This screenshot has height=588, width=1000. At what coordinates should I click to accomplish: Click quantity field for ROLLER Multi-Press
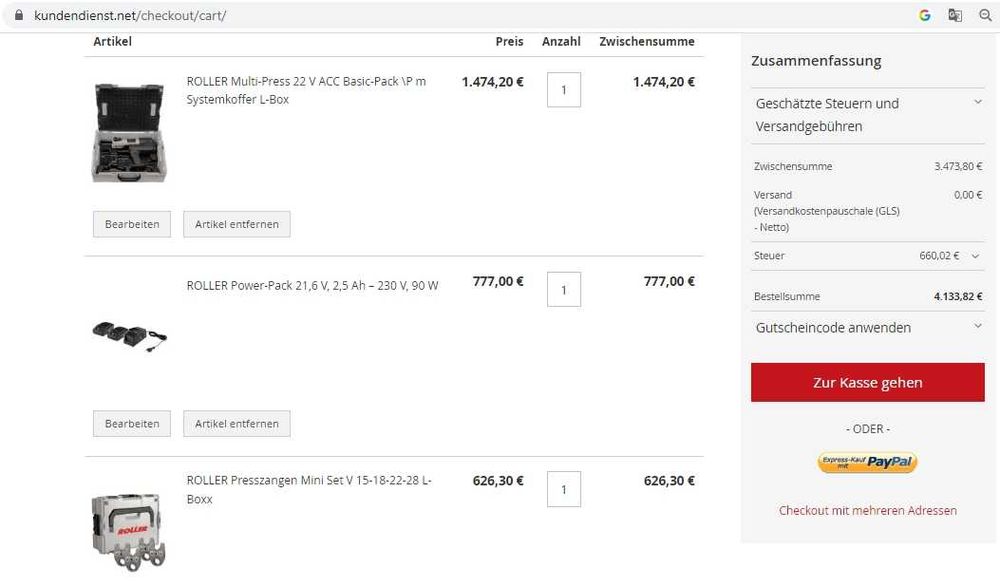tap(564, 90)
